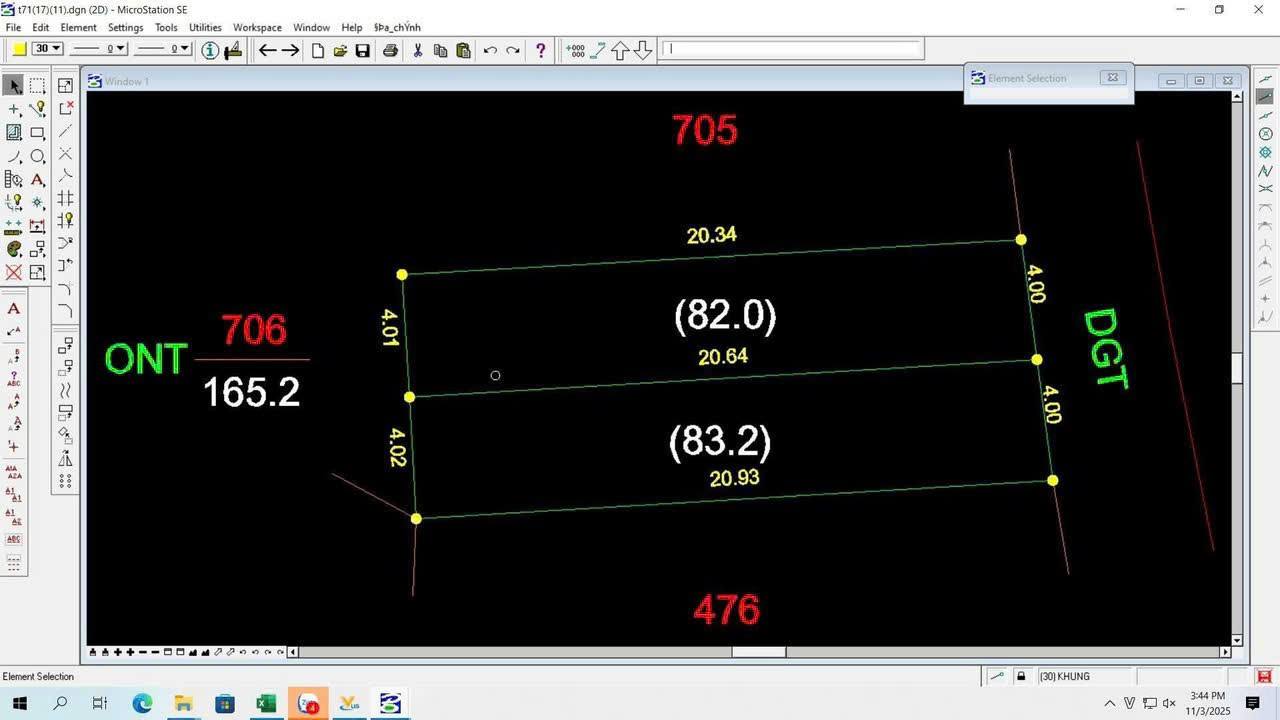Image resolution: width=1280 pixels, height=720 pixels.
Task: Select the Element Selection arrow tool
Action: click(14, 86)
